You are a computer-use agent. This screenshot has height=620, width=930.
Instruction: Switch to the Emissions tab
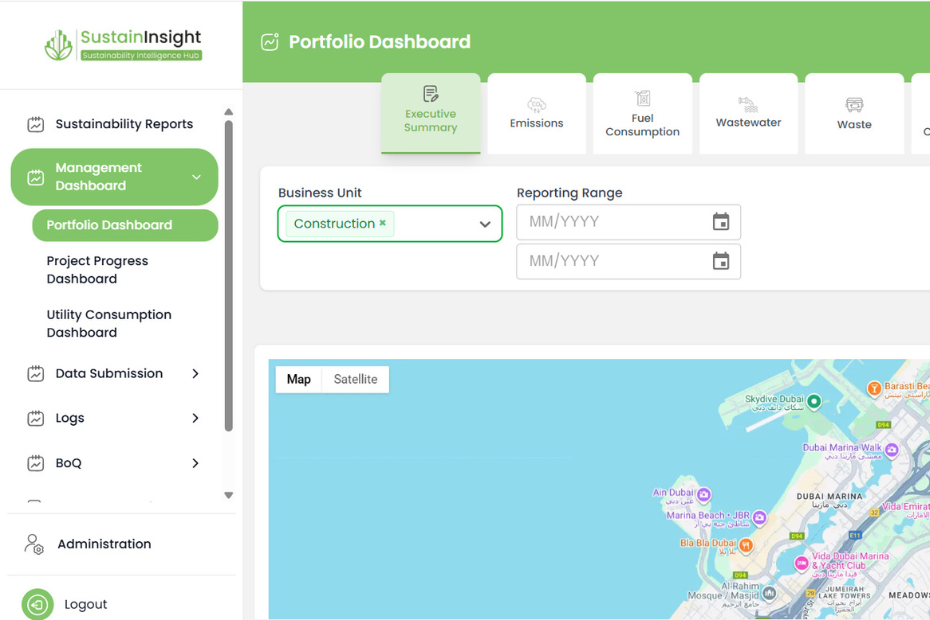point(536,114)
